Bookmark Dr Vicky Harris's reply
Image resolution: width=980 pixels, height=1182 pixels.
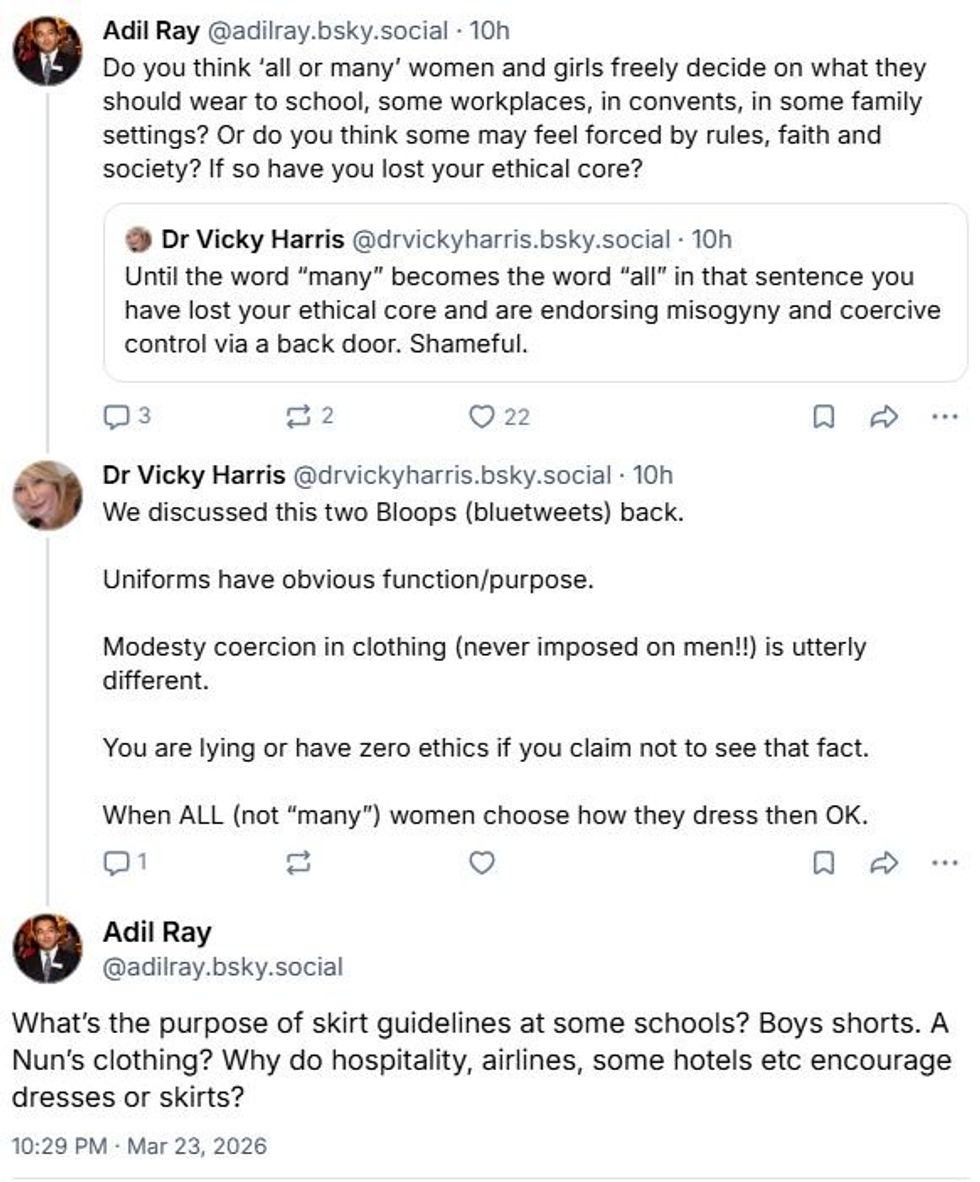[x=823, y=862]
